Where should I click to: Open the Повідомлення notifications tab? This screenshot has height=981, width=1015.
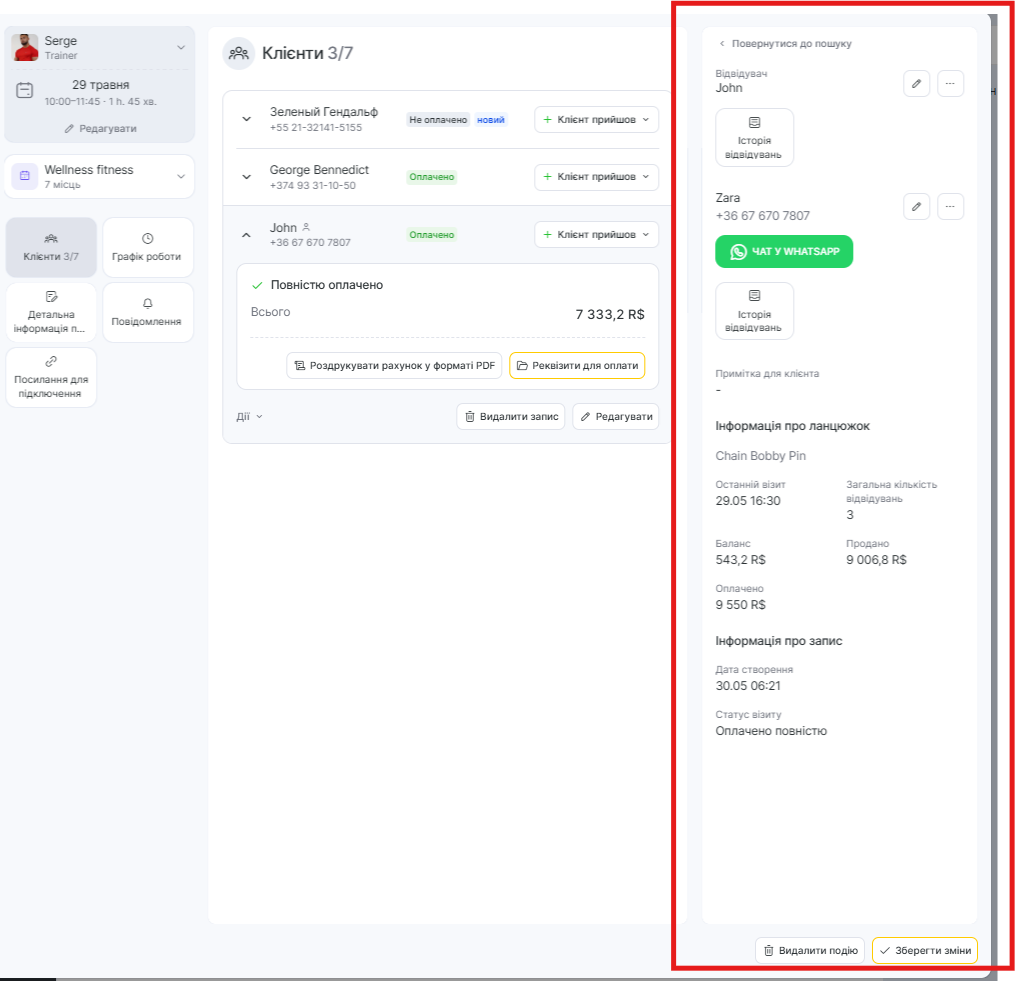pyautogui.click(x=147, y=312)
